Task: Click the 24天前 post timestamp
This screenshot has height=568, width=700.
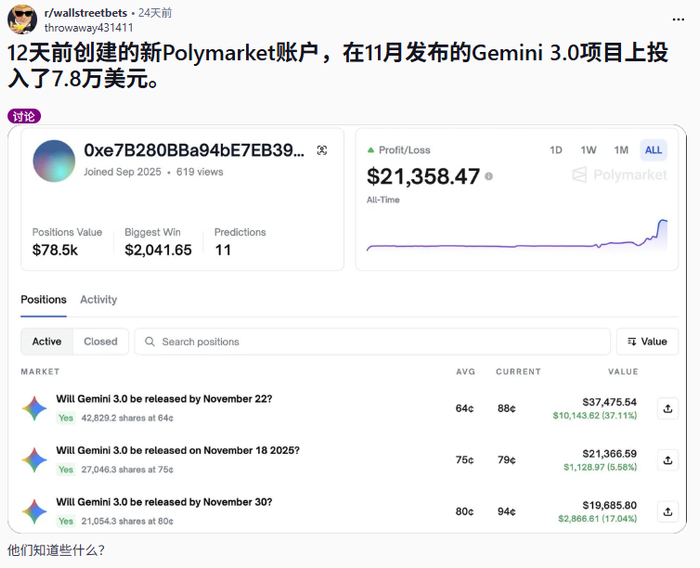Action: pyautogui.click(x=155, y=13)
